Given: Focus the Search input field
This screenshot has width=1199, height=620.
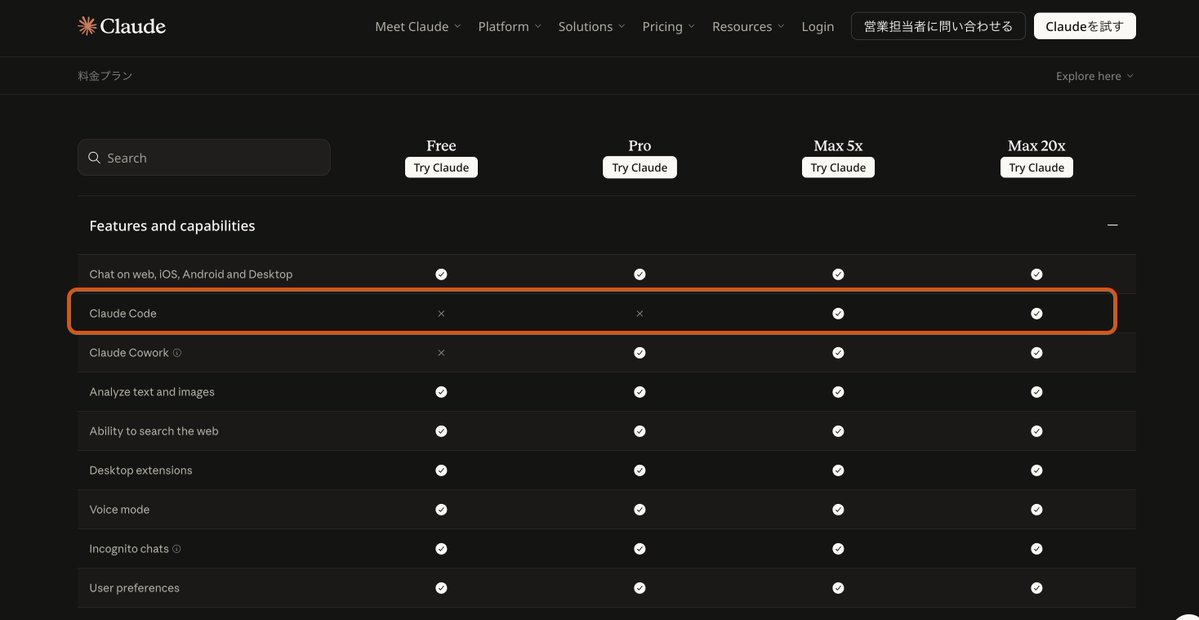Looking at the screenshot, I should pyautogui.click(x=204, y=157).
